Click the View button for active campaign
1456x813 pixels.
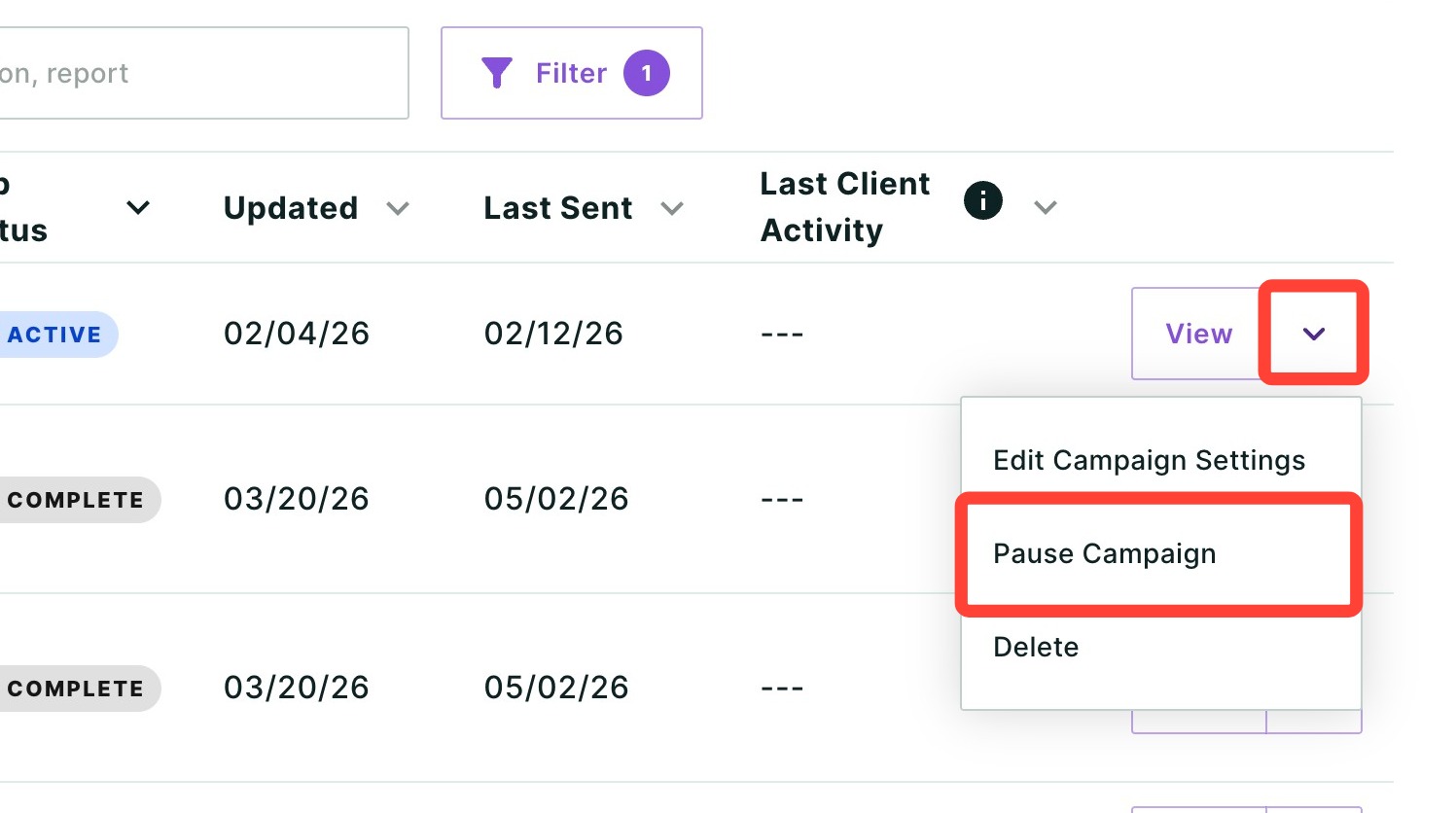[1199, 334]
